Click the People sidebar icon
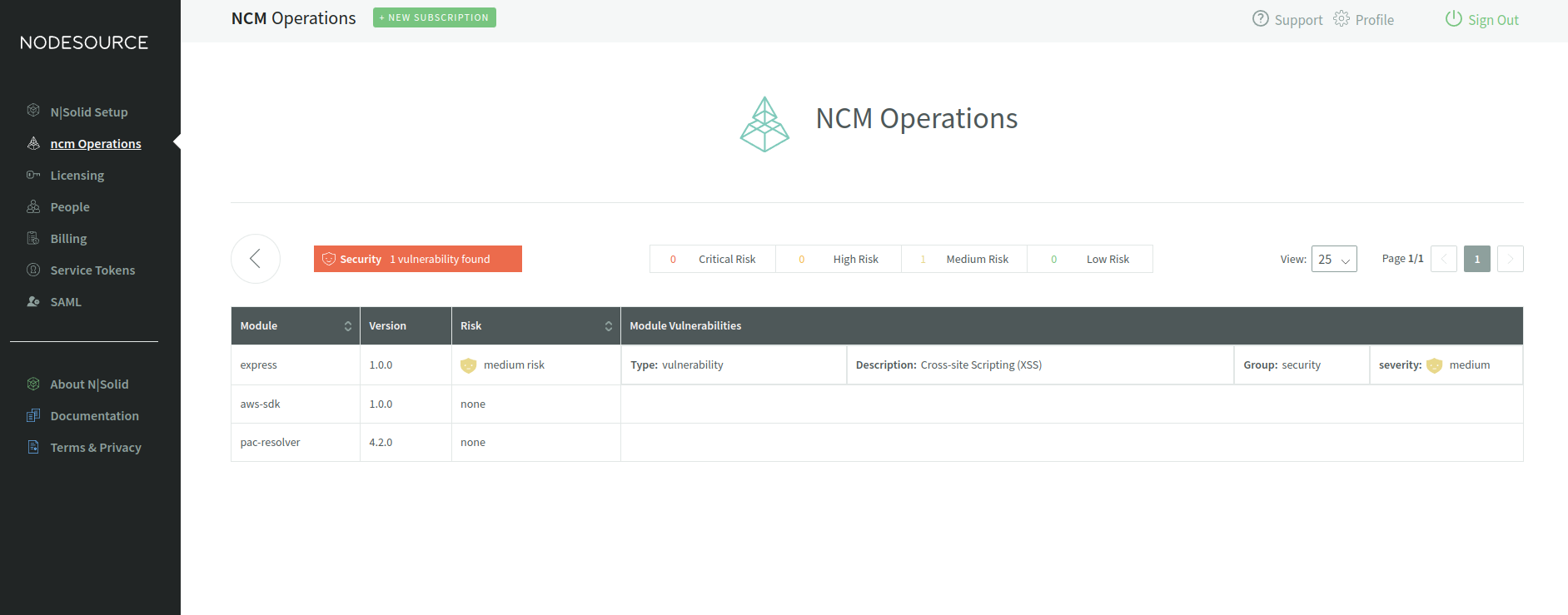The width and height of the screenshot is (1568, 615). tap(33, 206)
